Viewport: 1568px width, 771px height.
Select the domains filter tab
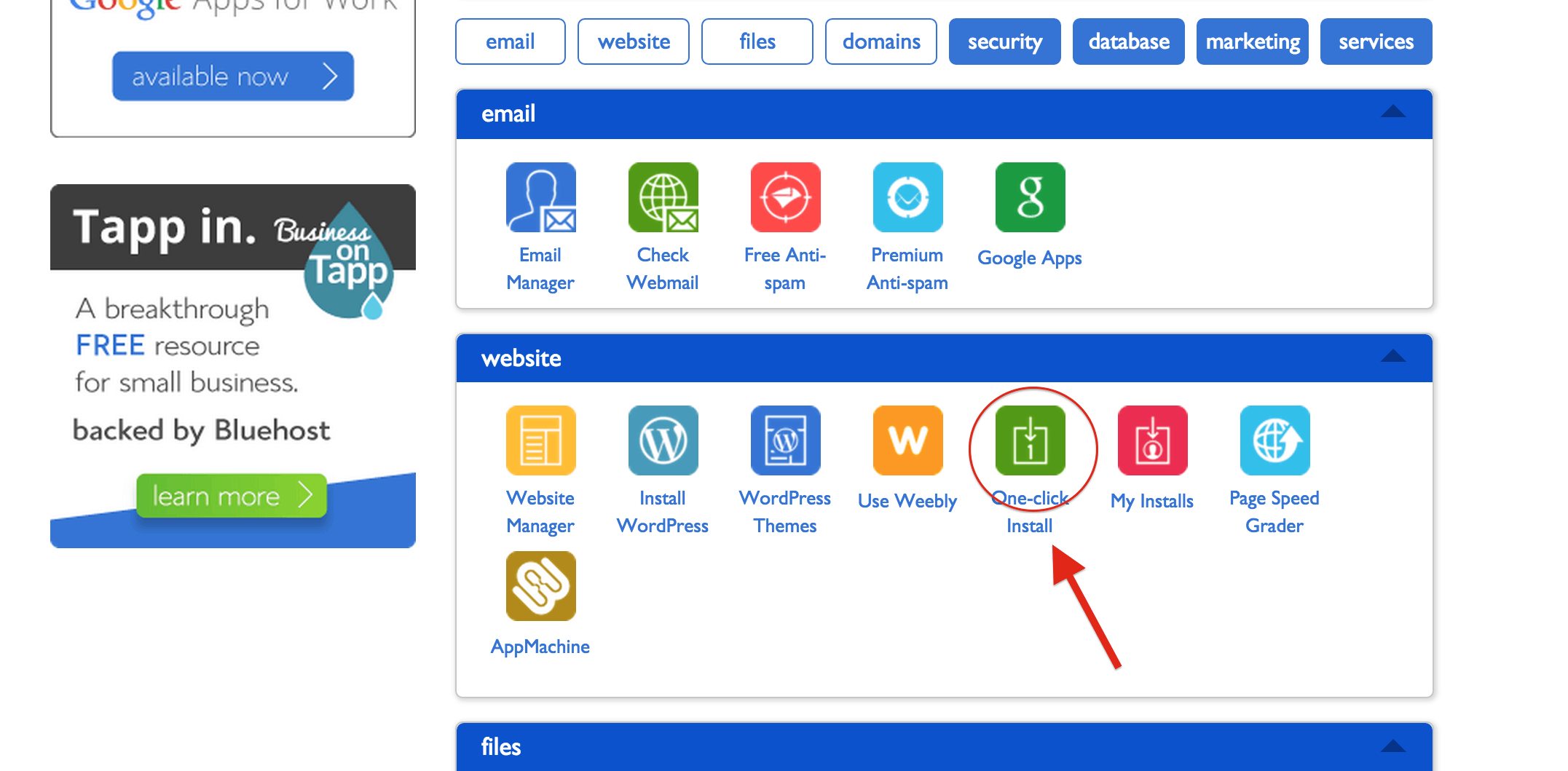[881, 41]
